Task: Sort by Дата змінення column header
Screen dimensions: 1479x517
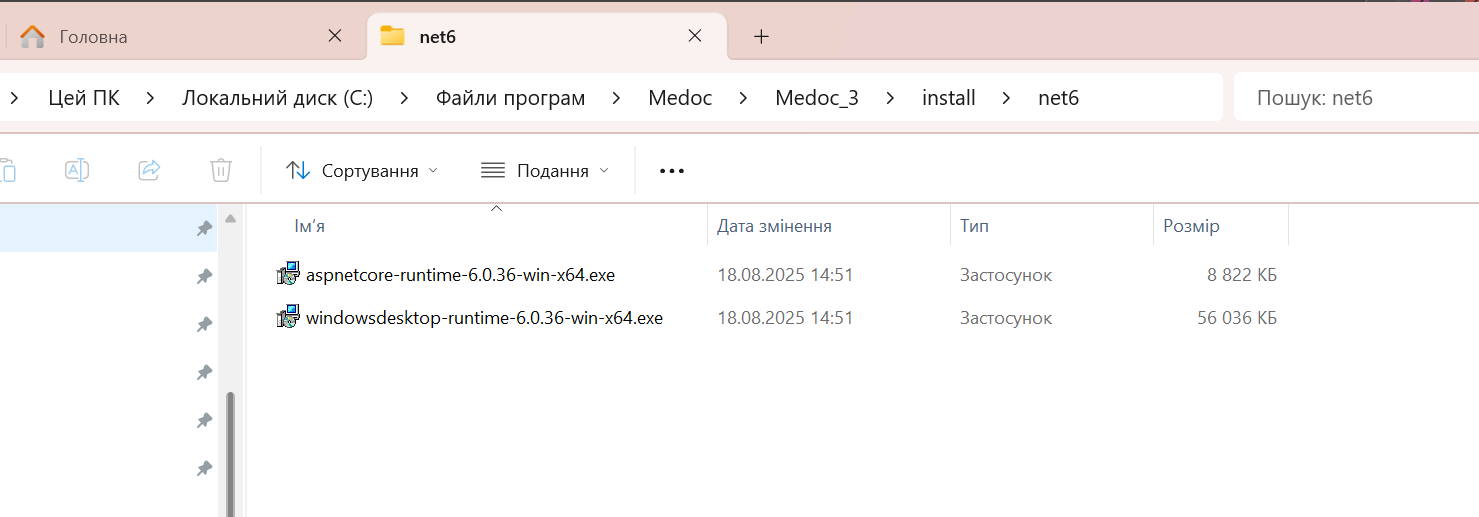Action: [x=774, y=226]
